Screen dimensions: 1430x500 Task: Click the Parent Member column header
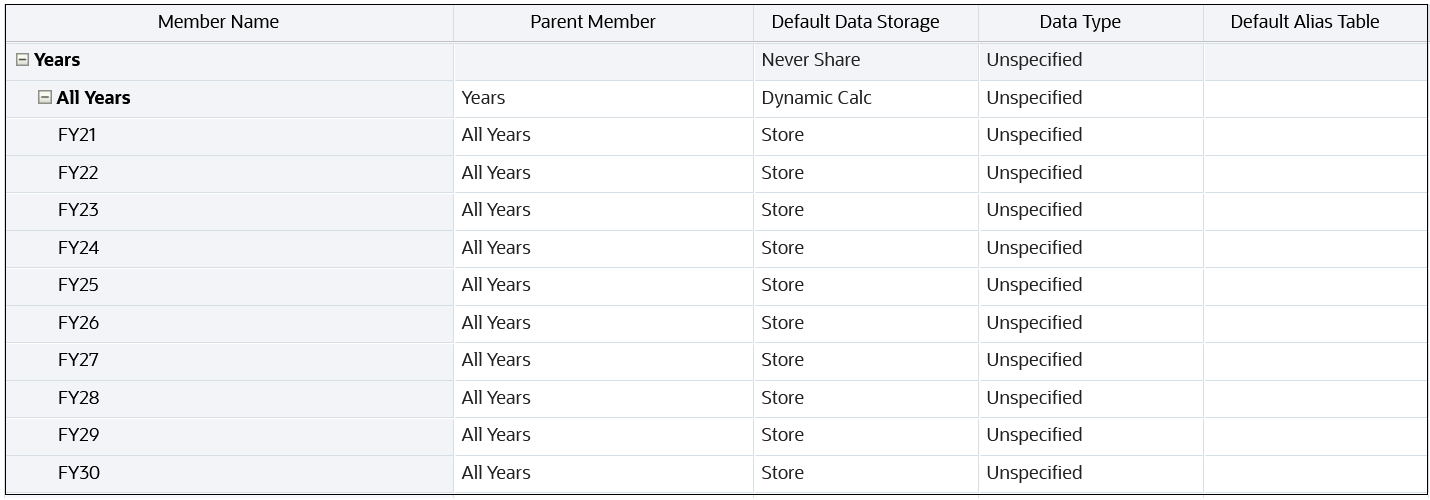[593, 22]
